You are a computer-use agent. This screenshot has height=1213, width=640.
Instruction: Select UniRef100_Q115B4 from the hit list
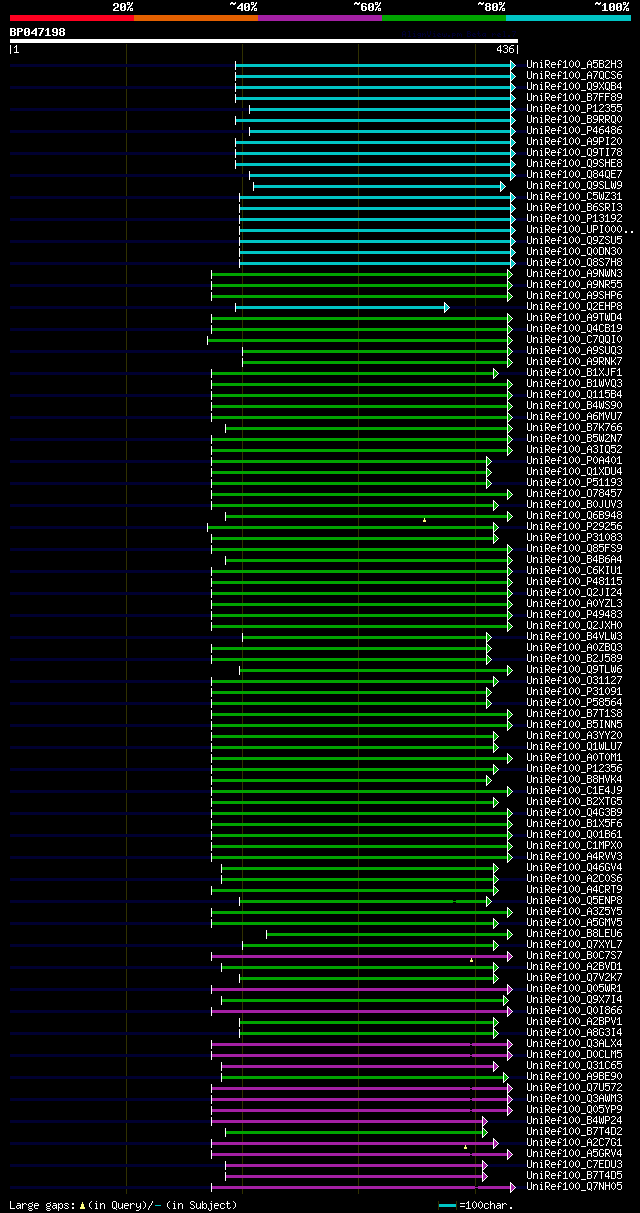pos(574,394)
